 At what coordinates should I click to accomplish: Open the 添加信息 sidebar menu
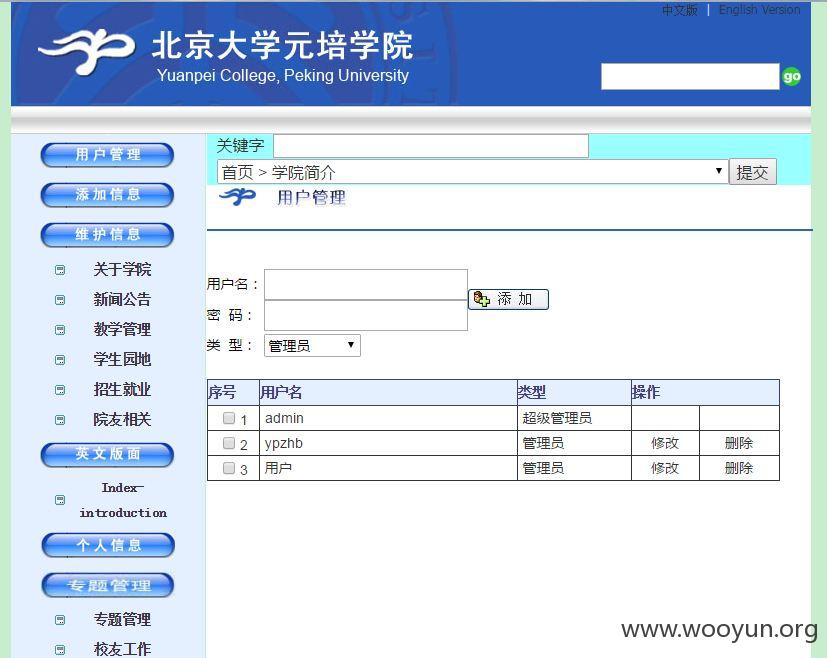pos(107,195)
